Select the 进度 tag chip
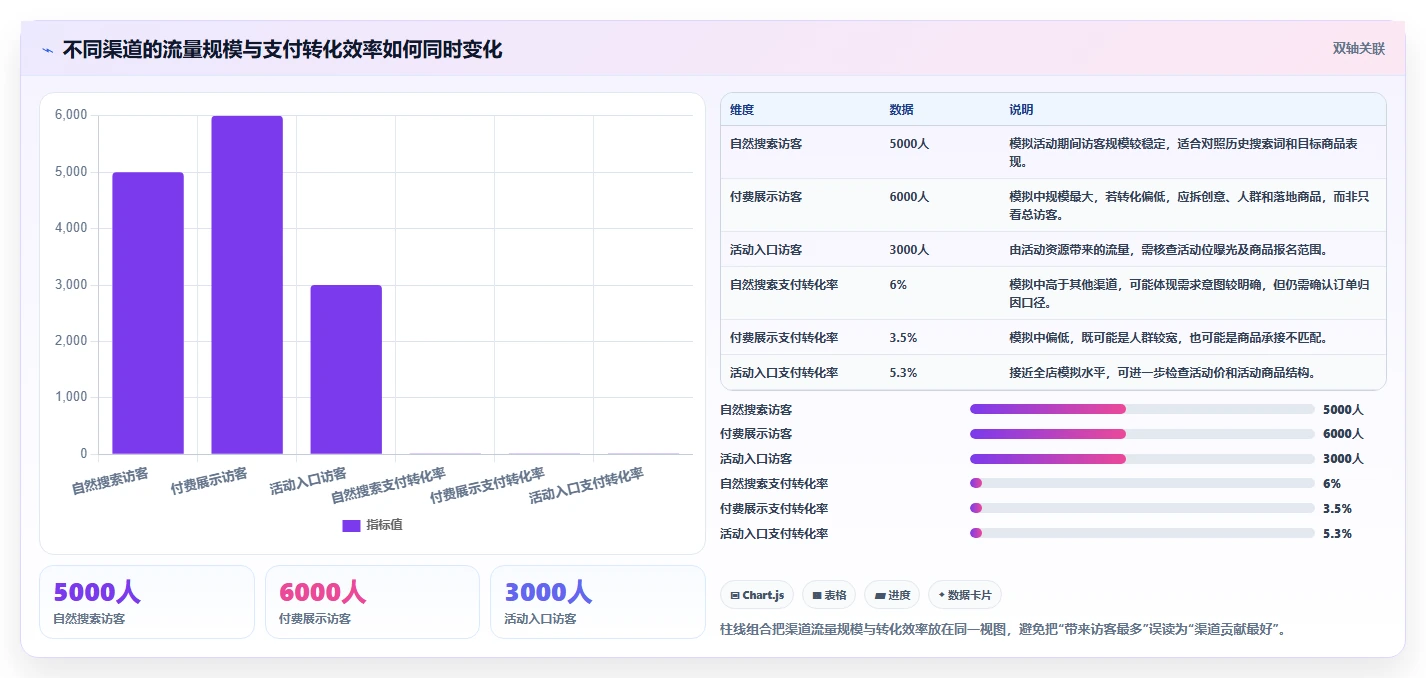 892,595
